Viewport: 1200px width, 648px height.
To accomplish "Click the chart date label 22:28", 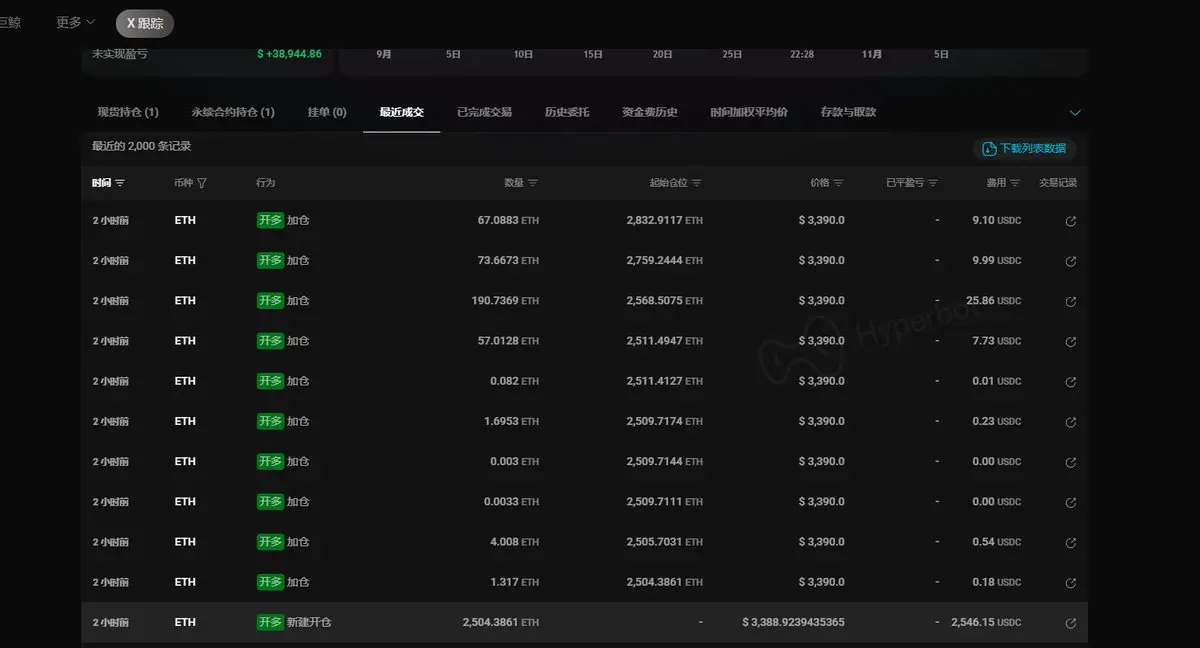I will (802, 54).
